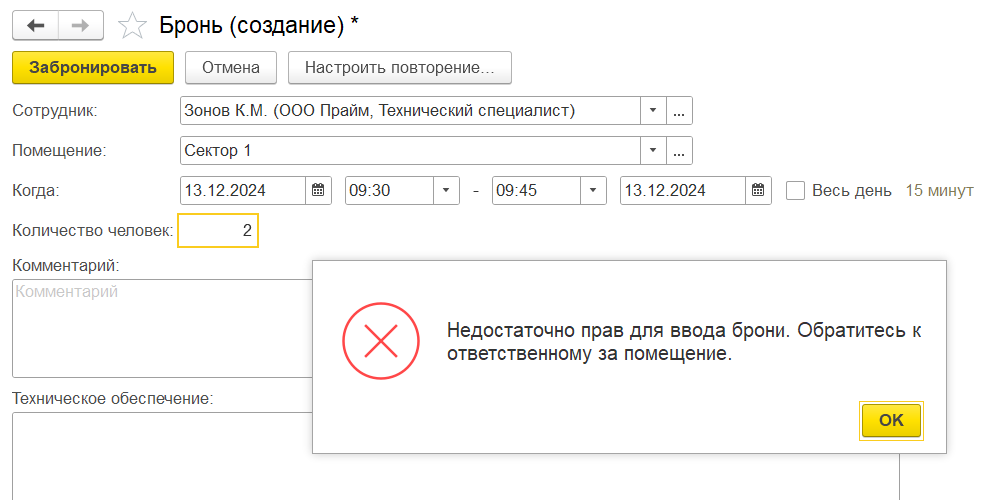Open calendar picker for start date
Screen dimensions: 994x500
tap(318, 190)
